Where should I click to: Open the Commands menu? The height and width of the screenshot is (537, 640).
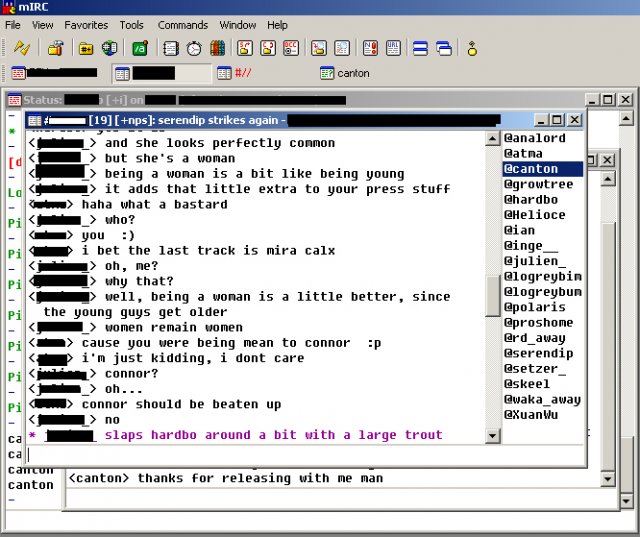[x=183, y=25]
